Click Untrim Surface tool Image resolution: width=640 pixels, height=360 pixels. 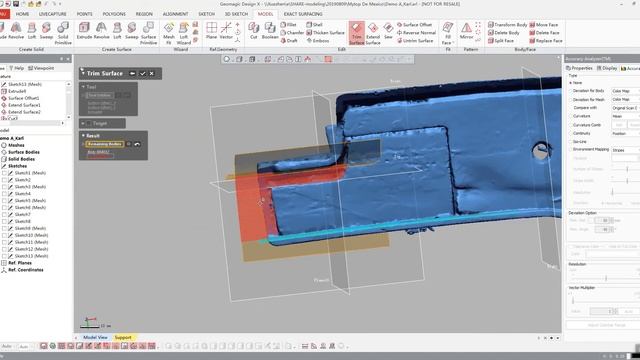point(415,40)
